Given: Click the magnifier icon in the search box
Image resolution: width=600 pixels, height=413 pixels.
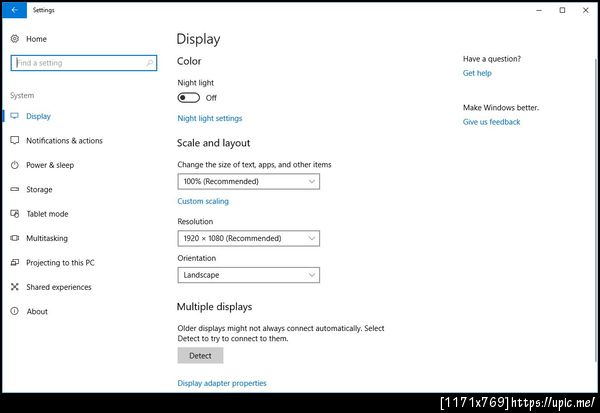Looking at the screenshot, I should (150, 63).
